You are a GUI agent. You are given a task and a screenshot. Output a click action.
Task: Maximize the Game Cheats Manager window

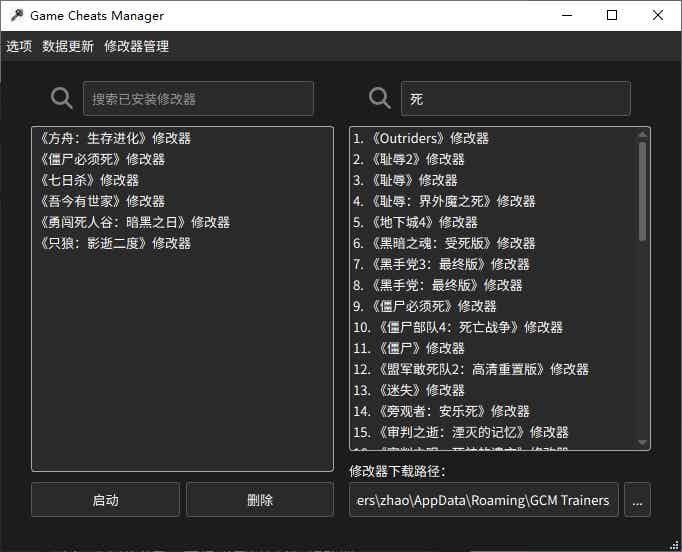pyautogui.click(x=612, y=15)
